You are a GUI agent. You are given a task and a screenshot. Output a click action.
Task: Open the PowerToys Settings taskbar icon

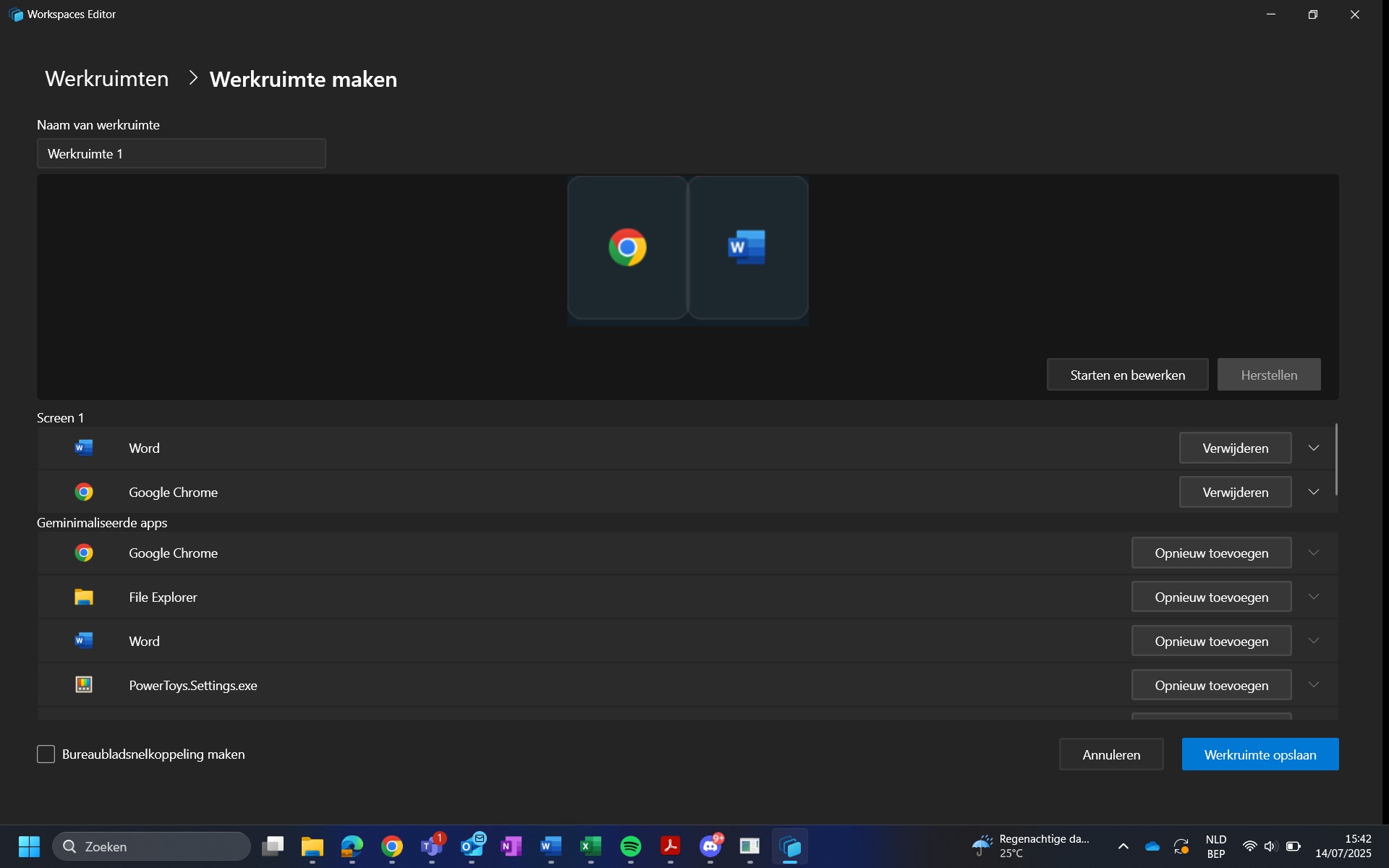(x=750, y=846)
